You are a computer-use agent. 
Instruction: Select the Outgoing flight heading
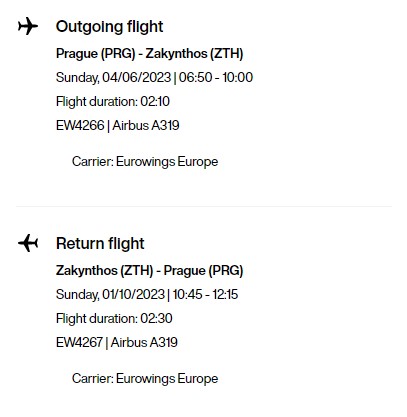[x=109, y=27]
